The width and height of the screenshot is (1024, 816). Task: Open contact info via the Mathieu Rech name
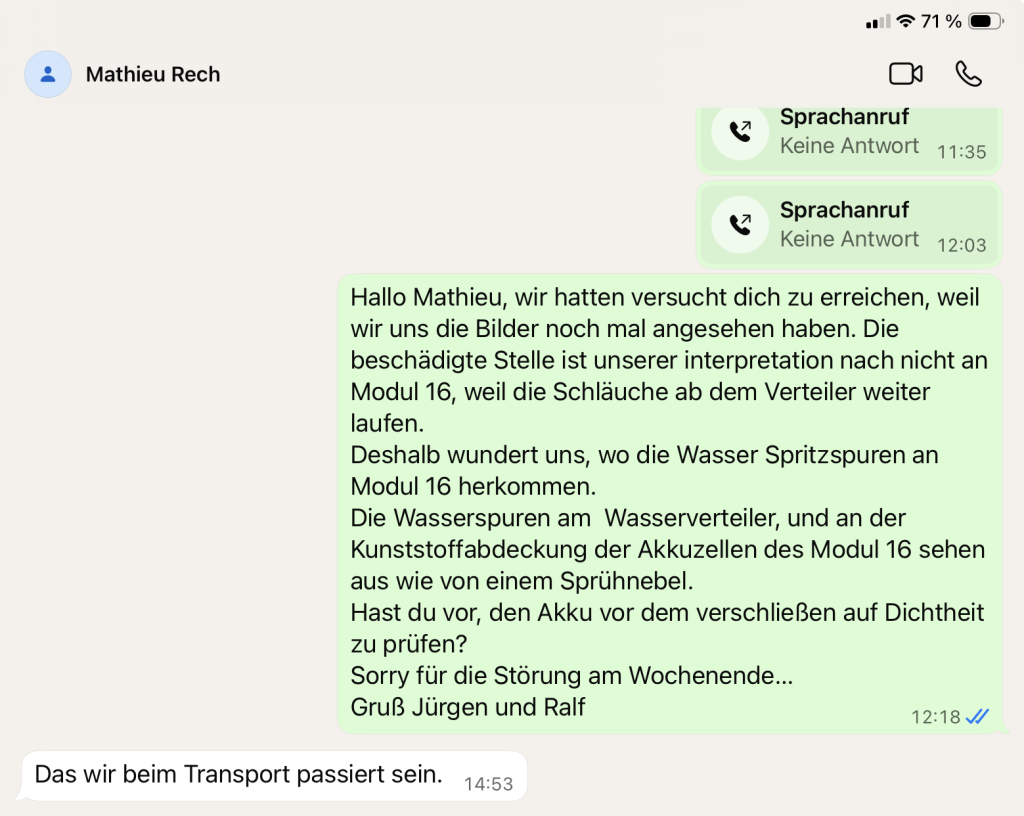(153, 74)
